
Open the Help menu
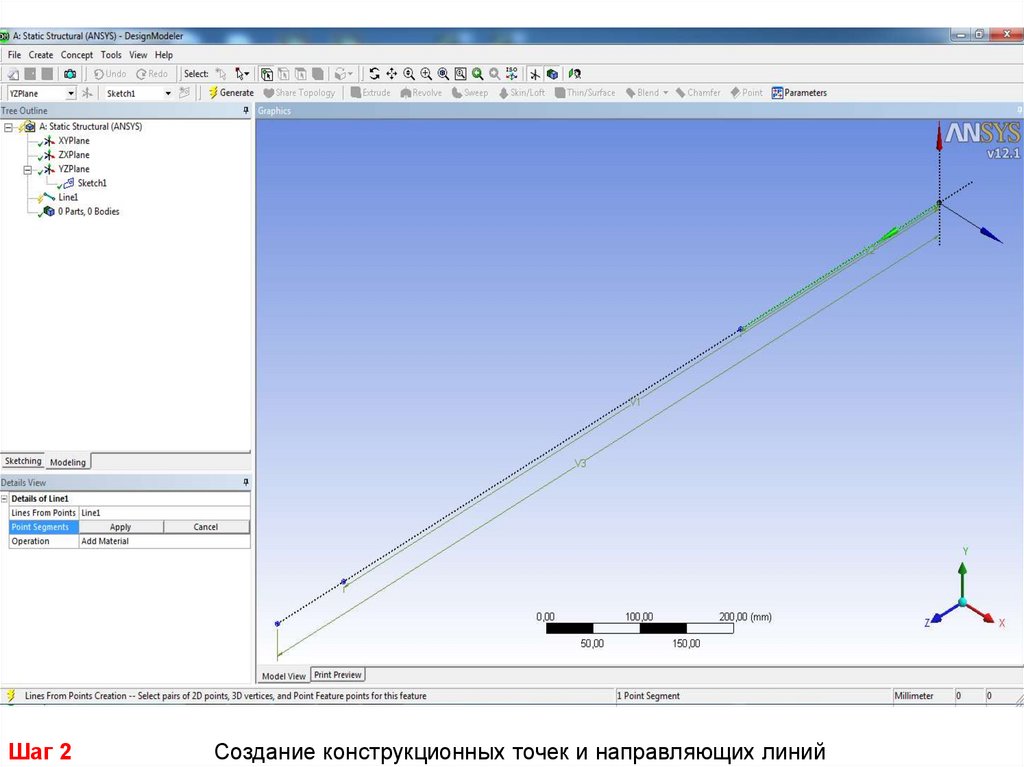point(163,55)
